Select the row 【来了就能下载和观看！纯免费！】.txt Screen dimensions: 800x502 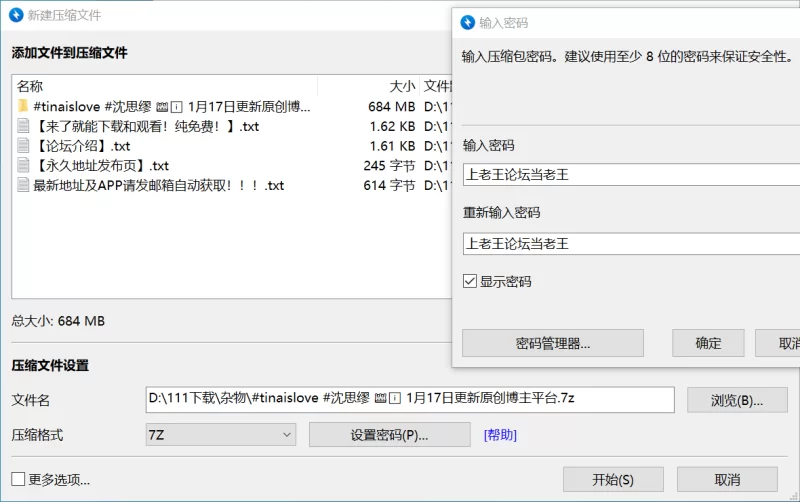coord(146,126)
